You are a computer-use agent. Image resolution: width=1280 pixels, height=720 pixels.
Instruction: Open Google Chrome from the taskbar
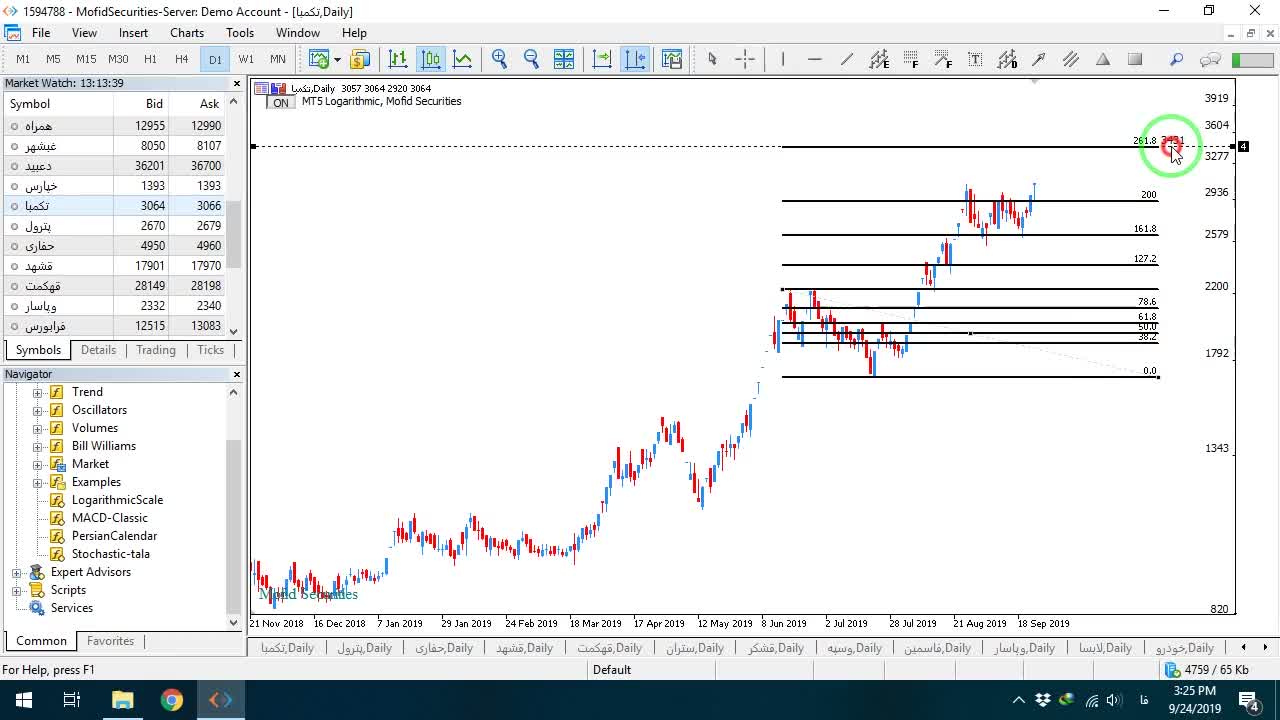[x=172, y=700]
